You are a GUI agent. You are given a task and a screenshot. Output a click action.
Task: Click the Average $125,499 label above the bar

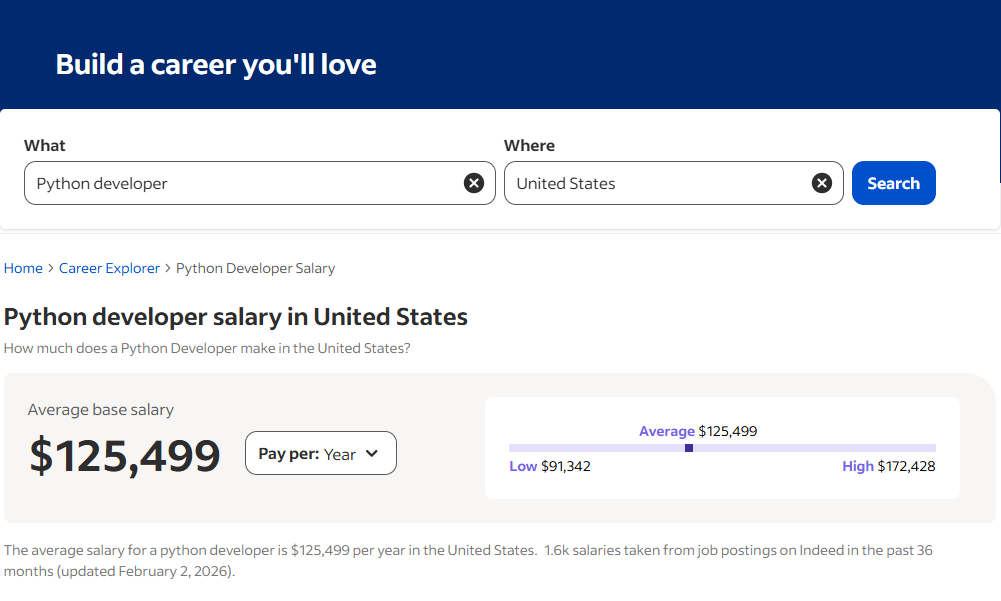pyautogui.click(x=698, y=430)
